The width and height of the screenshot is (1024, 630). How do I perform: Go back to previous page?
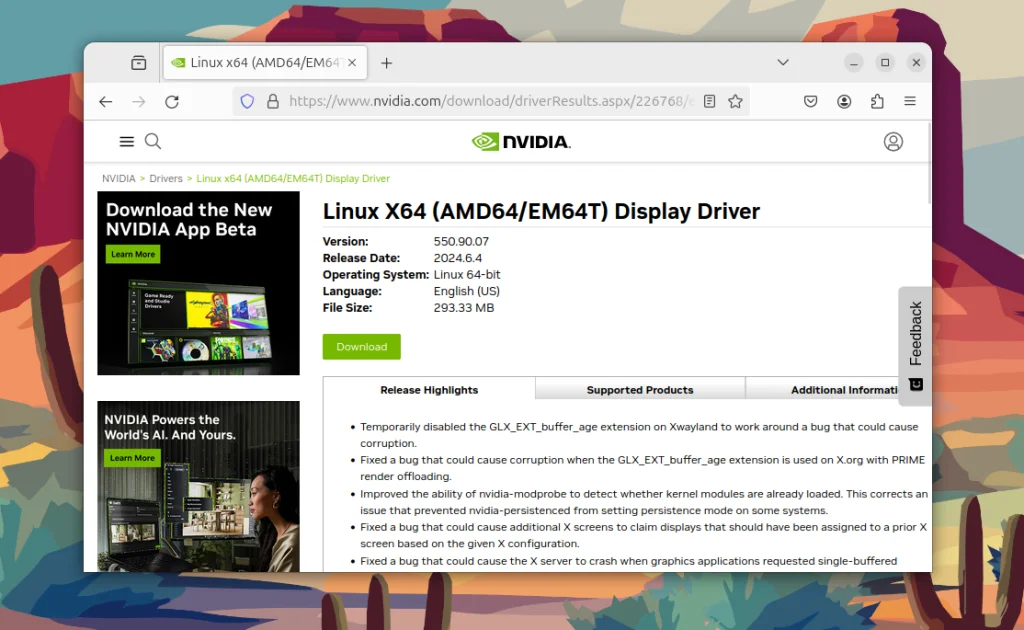pyautogui.click(x=106, y=101)
